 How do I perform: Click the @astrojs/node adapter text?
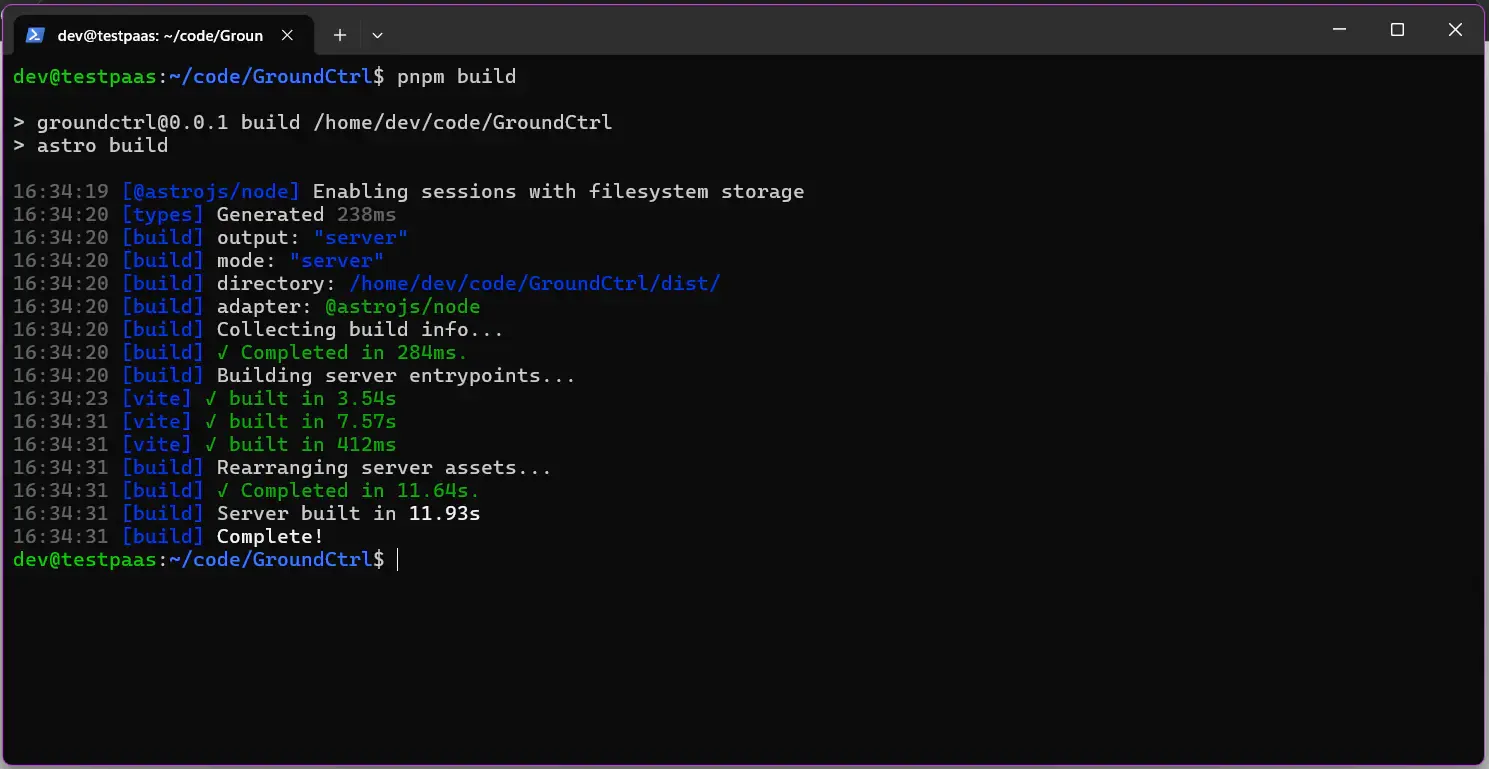(404, 306)
